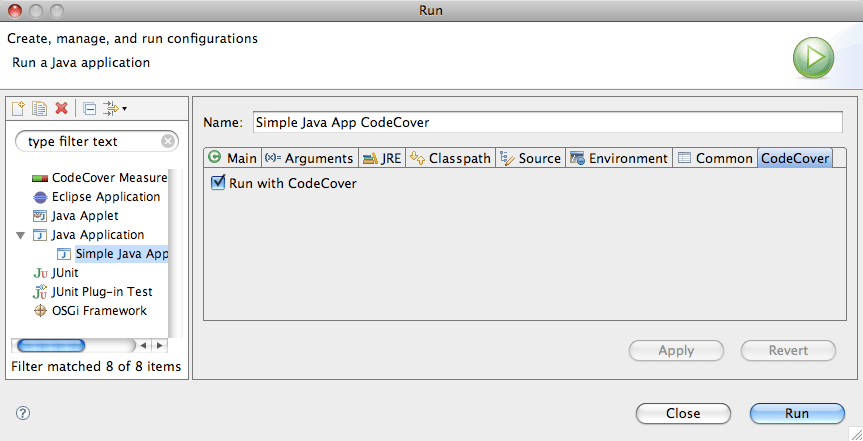Click the Close button
Screen dimensions: 863x441
coord(683,413)
